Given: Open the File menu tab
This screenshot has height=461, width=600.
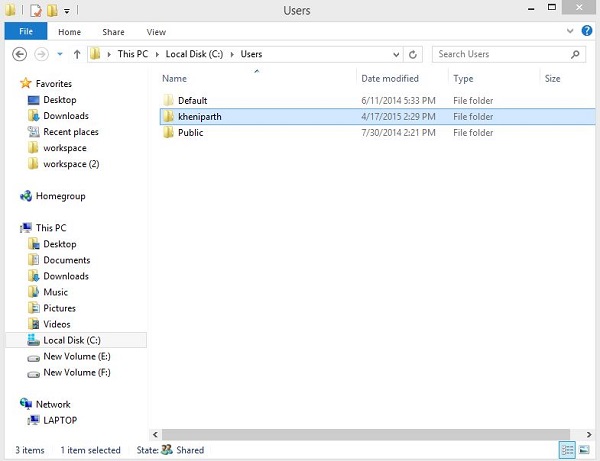Looking at the screenshot, I should coord(26,31).
